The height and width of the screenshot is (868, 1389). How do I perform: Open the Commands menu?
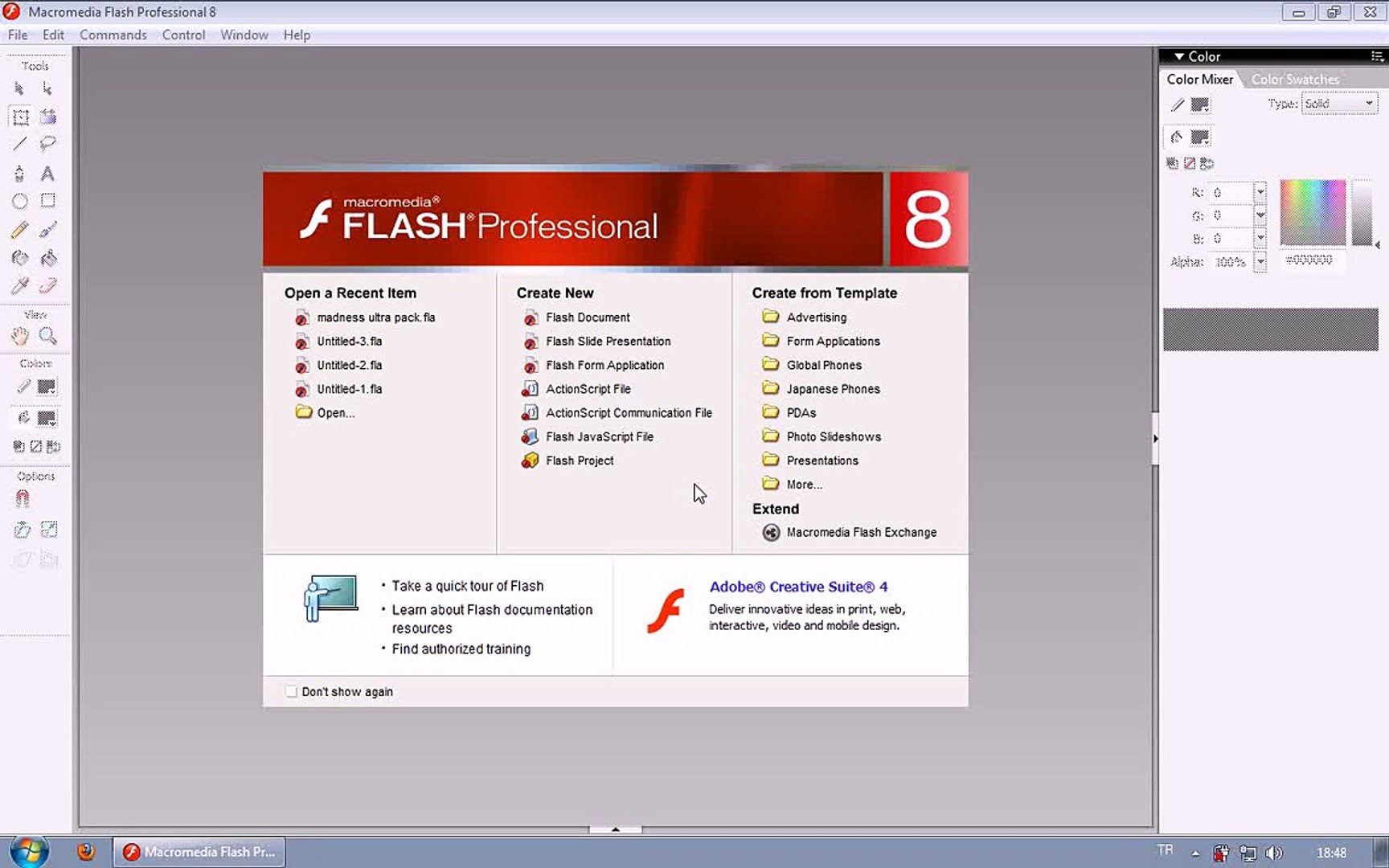pos(113,35)
